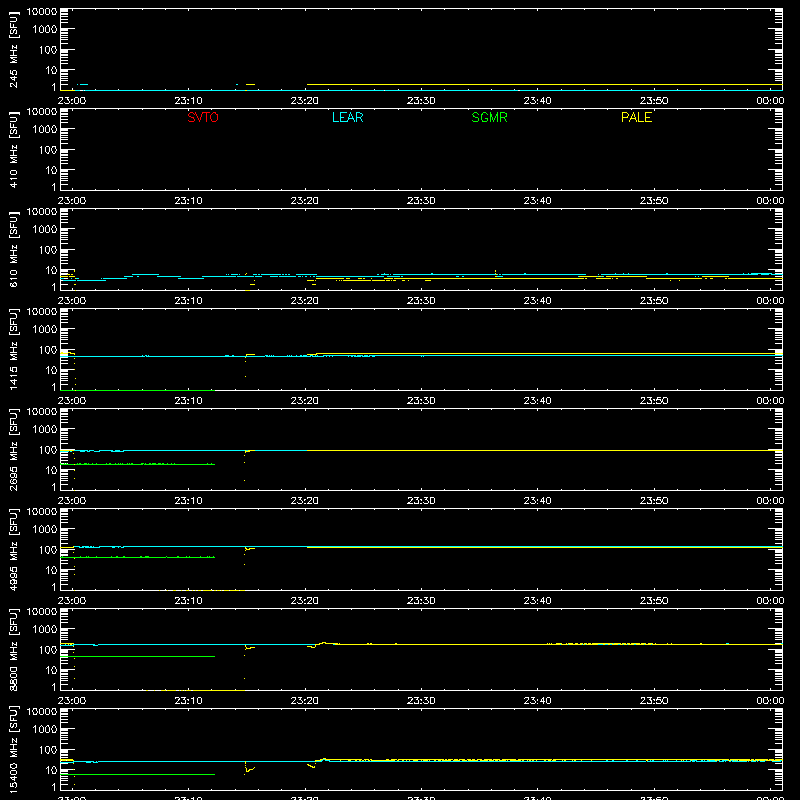
Task: Click the 23:30 tick of the 1415 MHz panel
Action: (421, 401)
